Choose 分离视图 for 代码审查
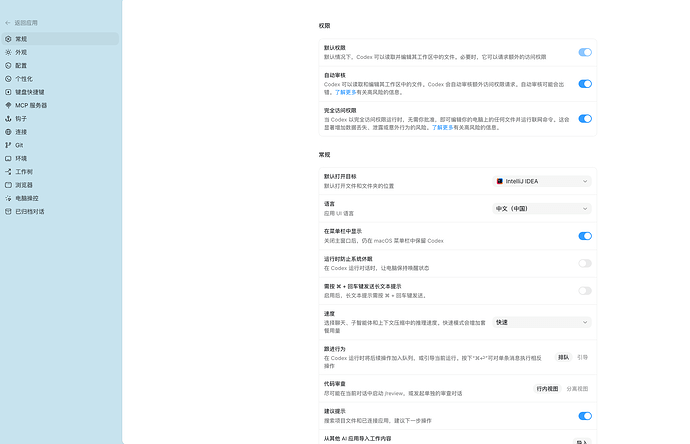Viewport: 690px width, 444px height. pyautogui.click(x=577, y=389)
